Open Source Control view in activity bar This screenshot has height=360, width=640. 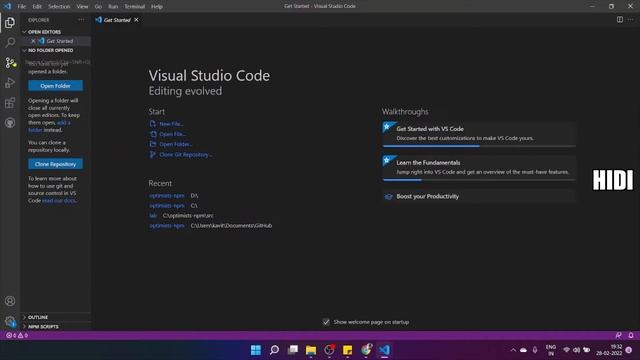pos(10,62)
